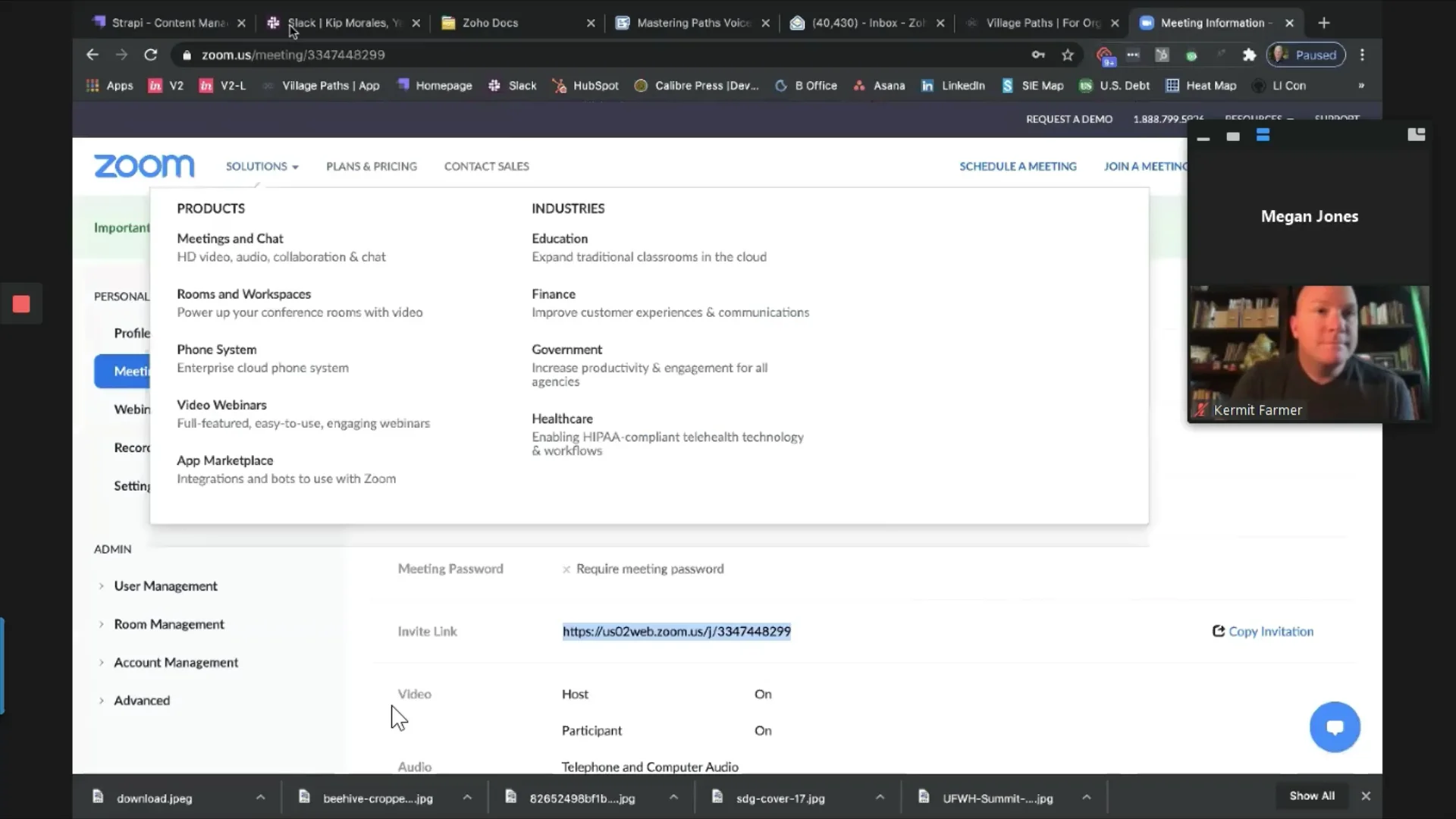Switch to Strapi Content Manager tab
The height and width of the screenshot is (819, 1456).
(169, 23)
